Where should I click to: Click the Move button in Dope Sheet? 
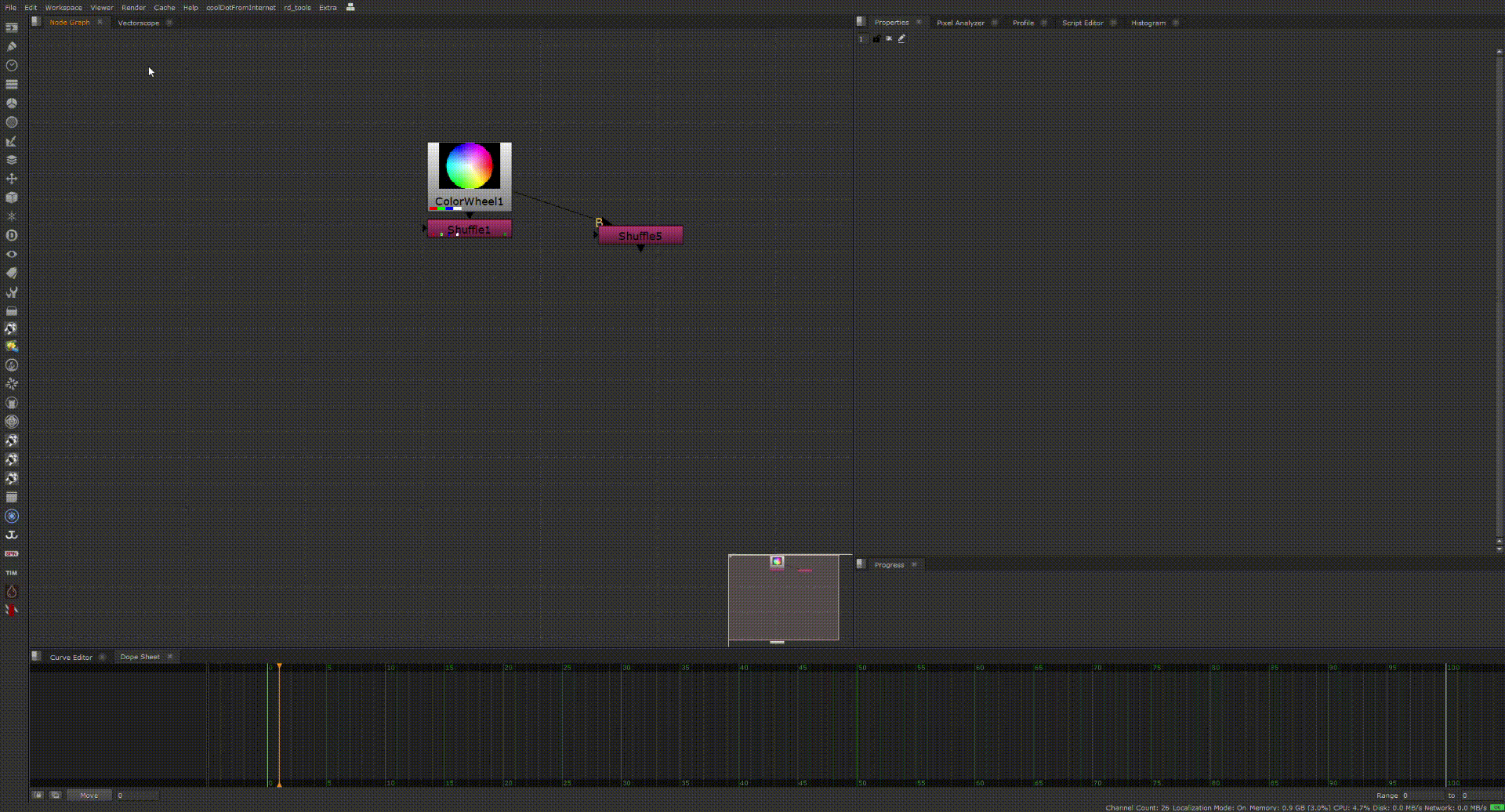pos(89,795)
